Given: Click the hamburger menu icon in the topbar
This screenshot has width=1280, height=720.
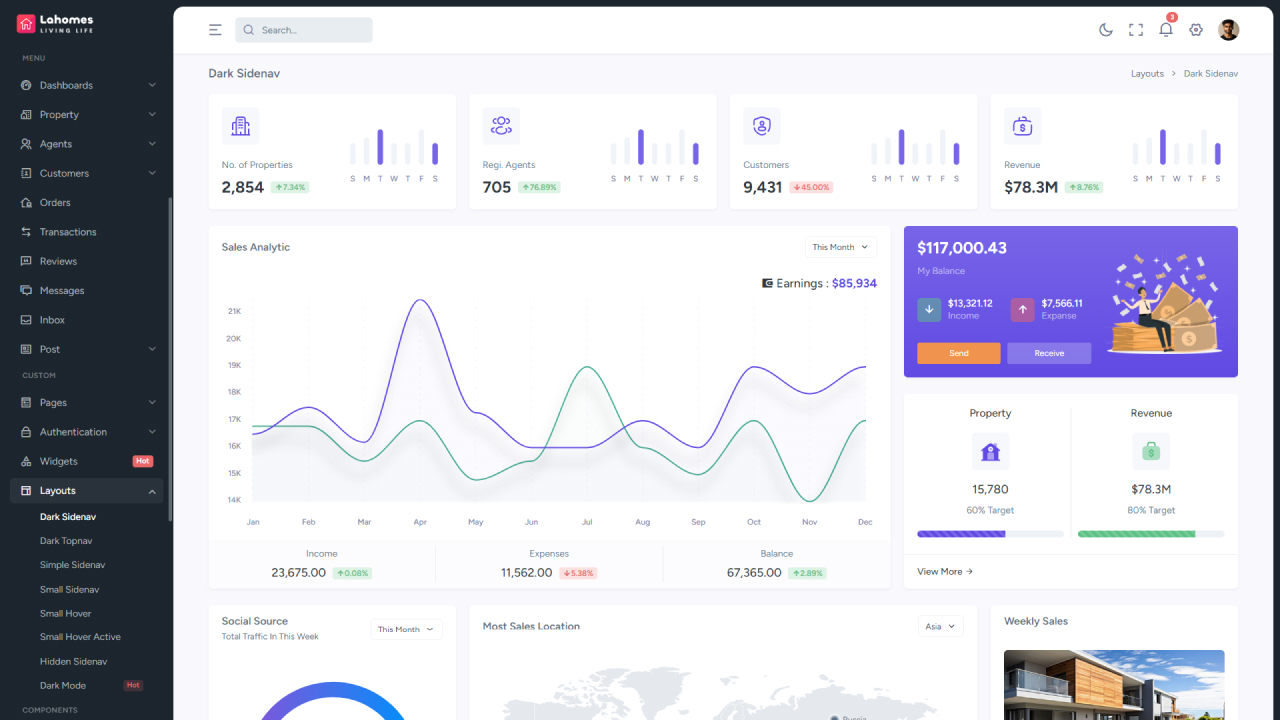Looking at the screenshot, I should coord(215,29).
